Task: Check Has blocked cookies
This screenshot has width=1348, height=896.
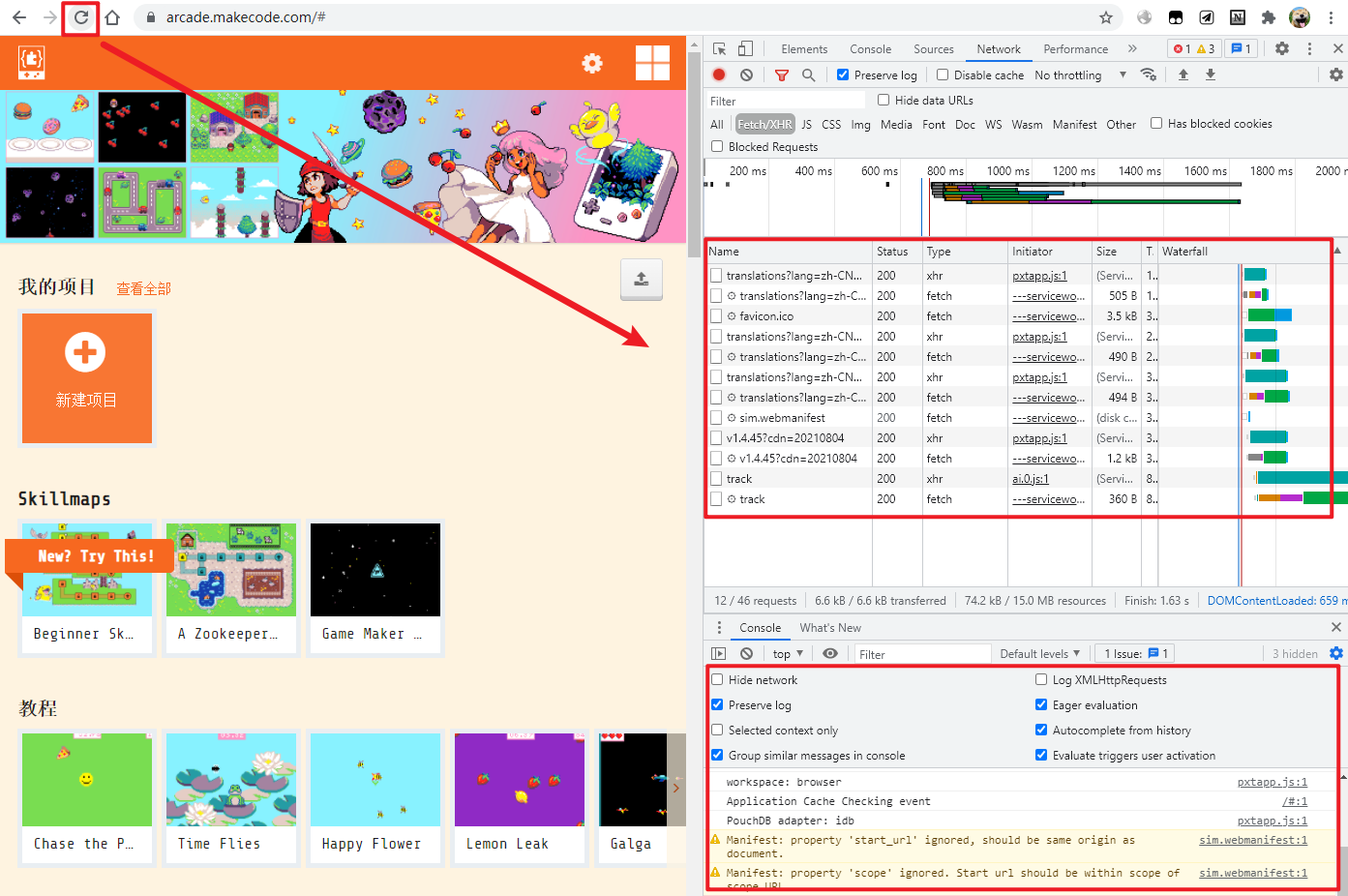Action: [x=1156, y=123]
